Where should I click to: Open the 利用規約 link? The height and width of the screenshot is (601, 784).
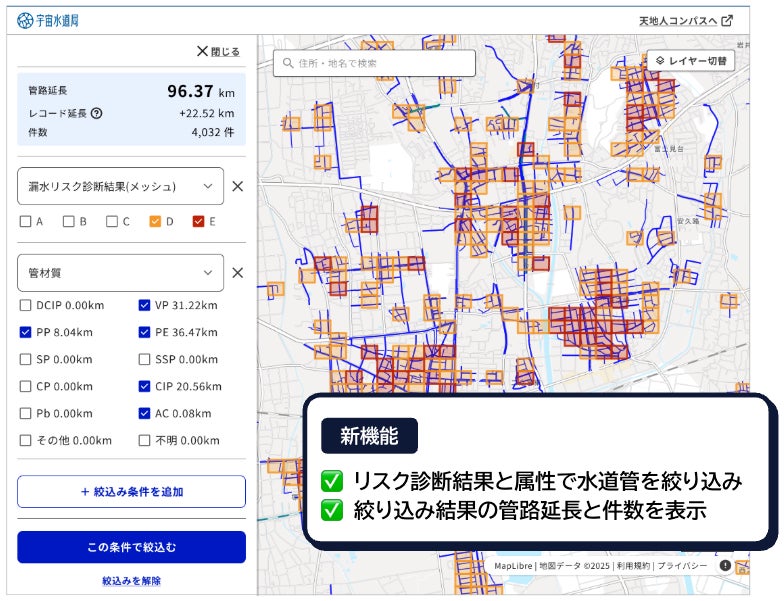pyautogui.click(x=633, y=566)
